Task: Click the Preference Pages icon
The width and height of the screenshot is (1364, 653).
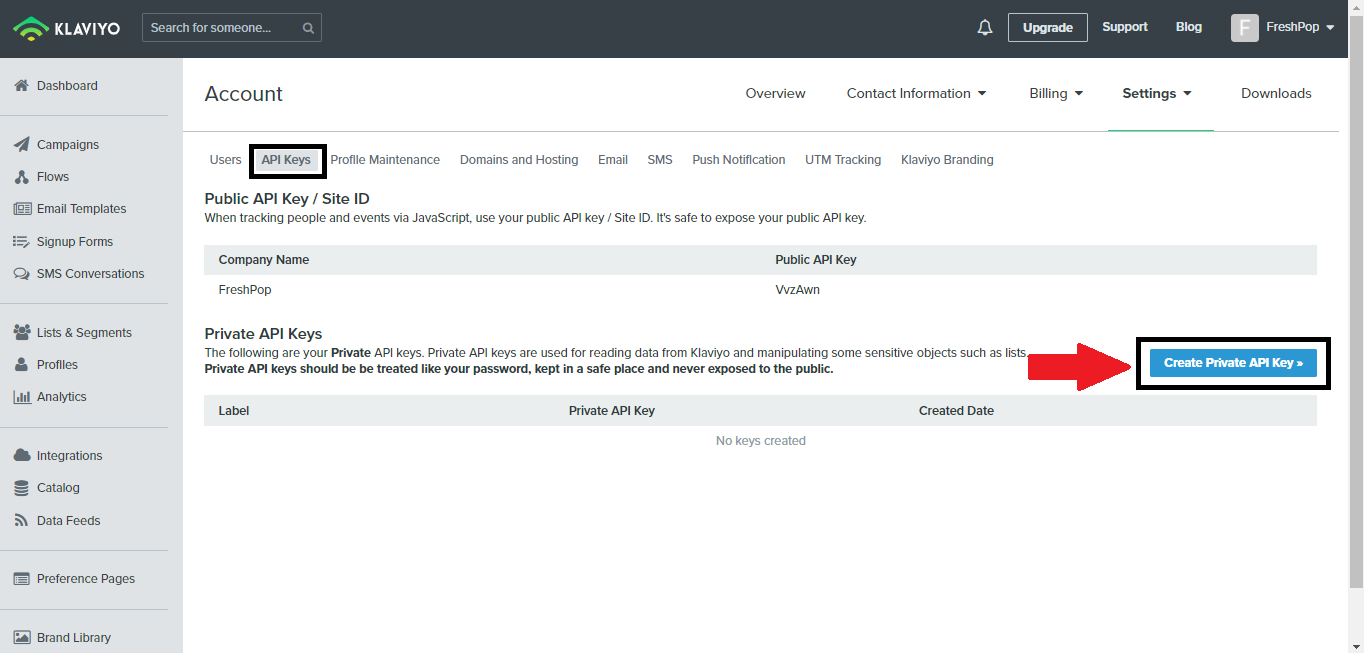Action: click(x=21, y=579)
